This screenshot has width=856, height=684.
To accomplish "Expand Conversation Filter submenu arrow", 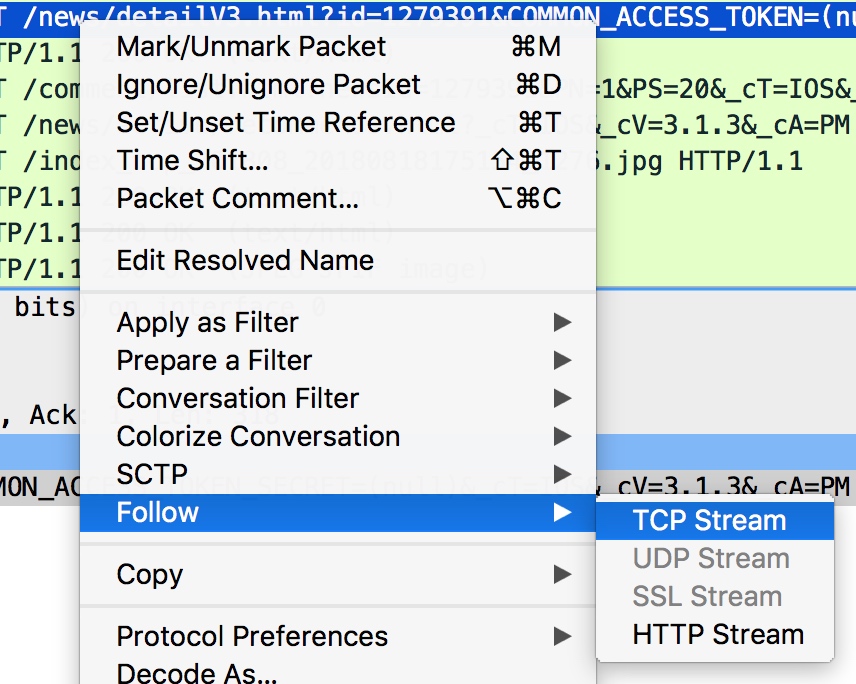I will pyautogui.click(x=562, y=398).
